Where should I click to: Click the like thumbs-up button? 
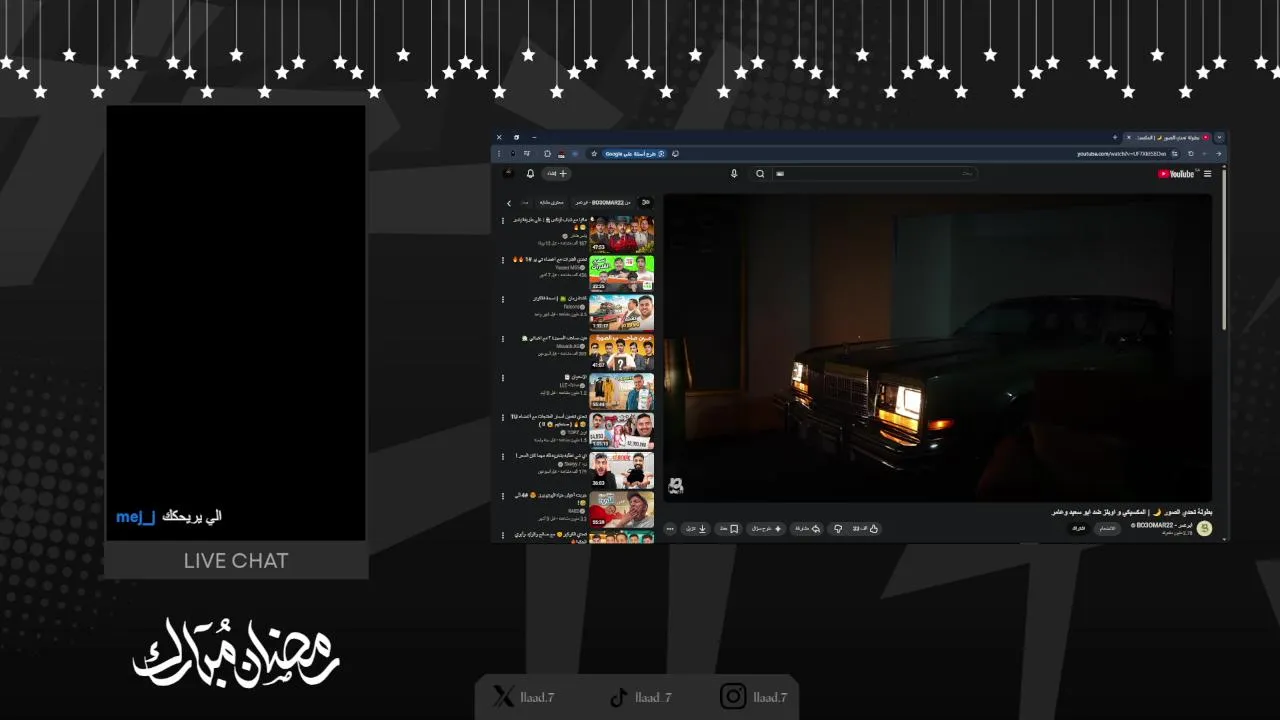tap(866, 528)
